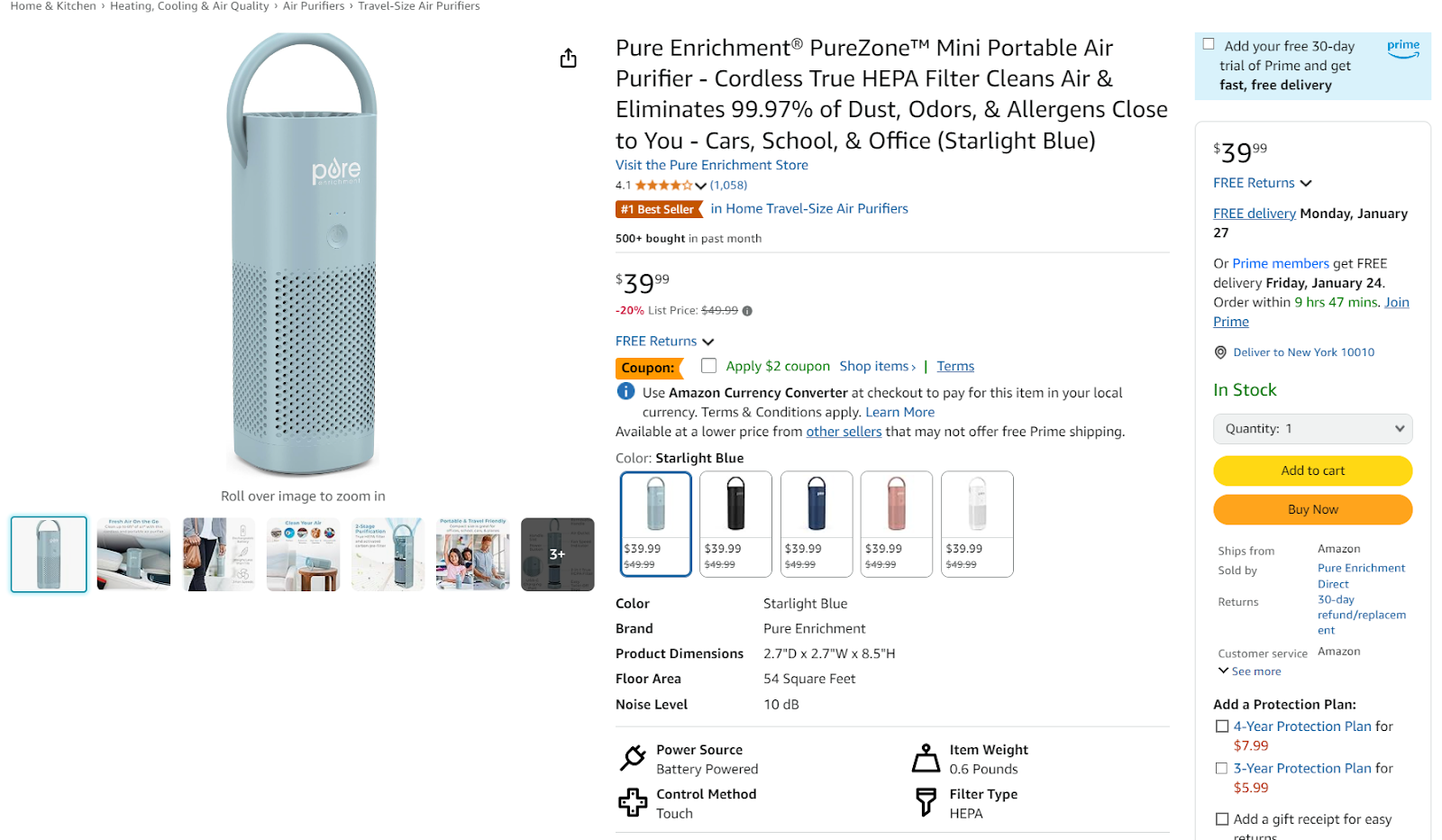Expand the star rating breakdown
This screenshot has width=1442, height=840.
coord(698,185)
